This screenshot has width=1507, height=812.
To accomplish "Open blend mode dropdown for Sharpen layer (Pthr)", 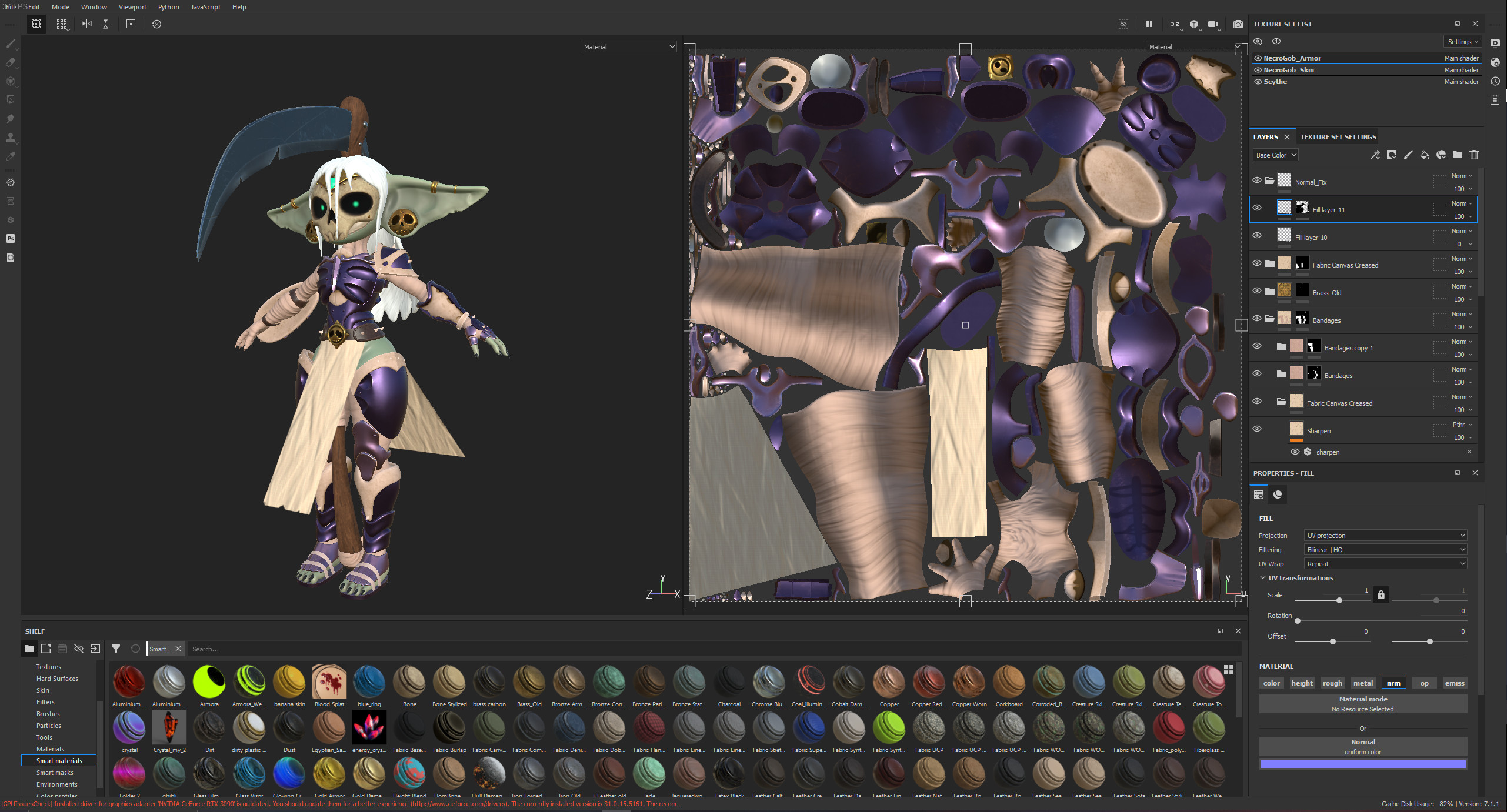I will click(1462, 425).
